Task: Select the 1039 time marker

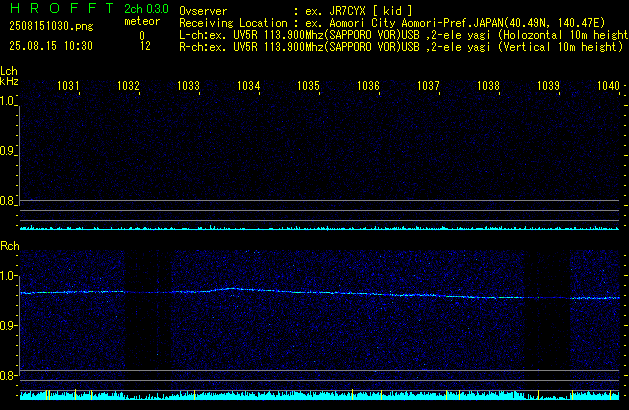Action: tap(548, 86)
